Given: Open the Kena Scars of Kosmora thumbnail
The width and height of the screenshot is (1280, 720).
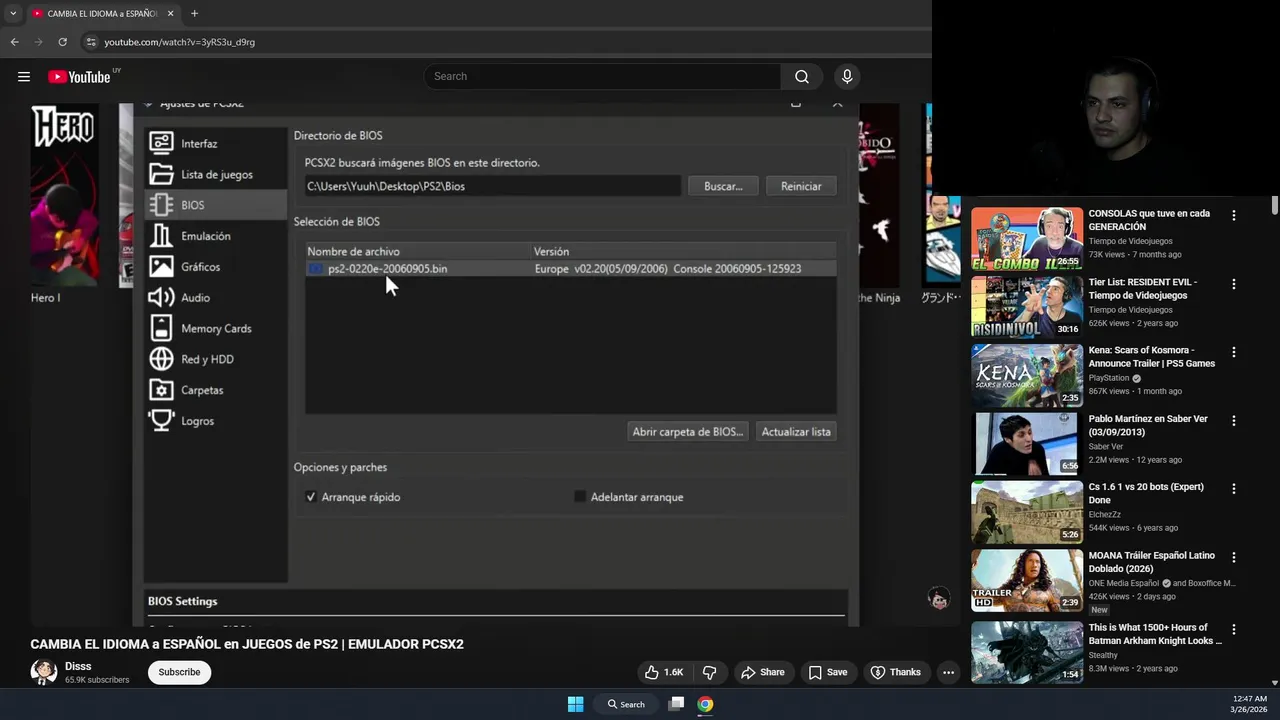Looking at the screenshot, I should click(1027, 375).
